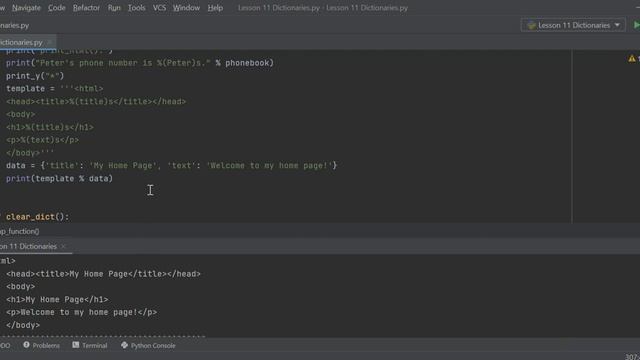Click the print(template % data) line
Image resolution: width=640 pixels, height=360 pixels.
point(59,179)
